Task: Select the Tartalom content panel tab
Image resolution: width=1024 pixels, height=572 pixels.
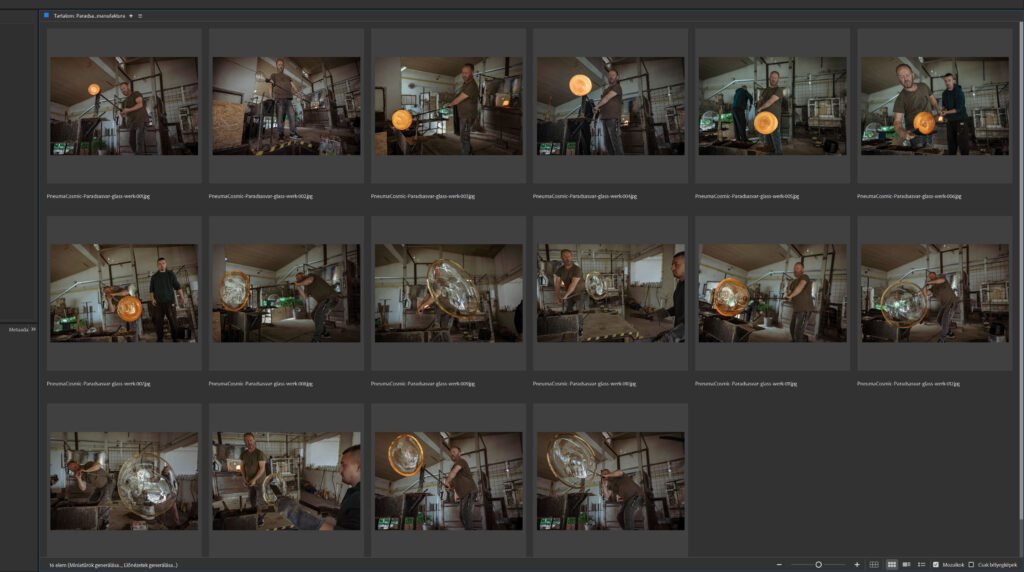Action: (90, 16)
